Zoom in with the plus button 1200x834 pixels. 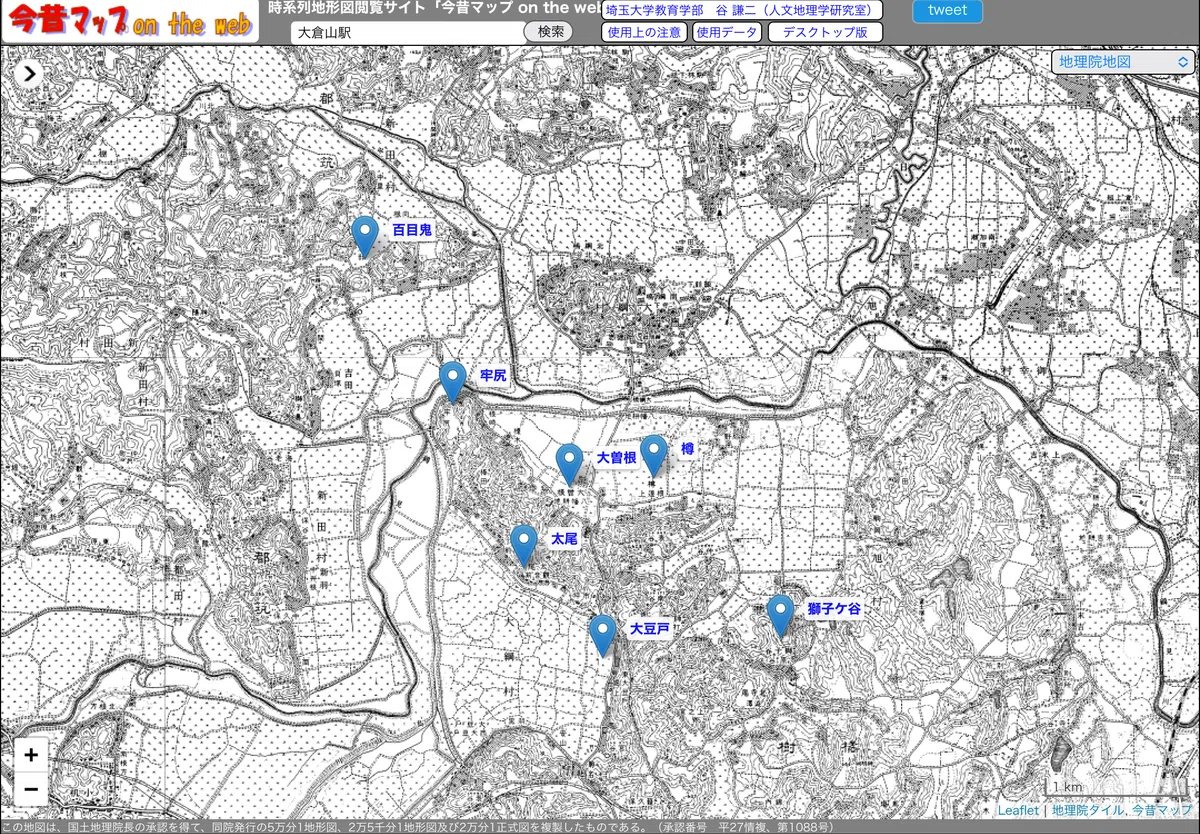tap(31, 755)
